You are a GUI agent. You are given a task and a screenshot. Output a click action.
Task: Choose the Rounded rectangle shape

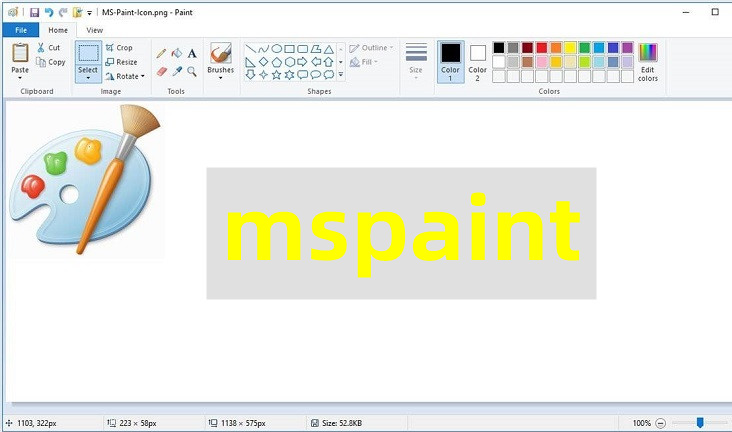[303, 49]
